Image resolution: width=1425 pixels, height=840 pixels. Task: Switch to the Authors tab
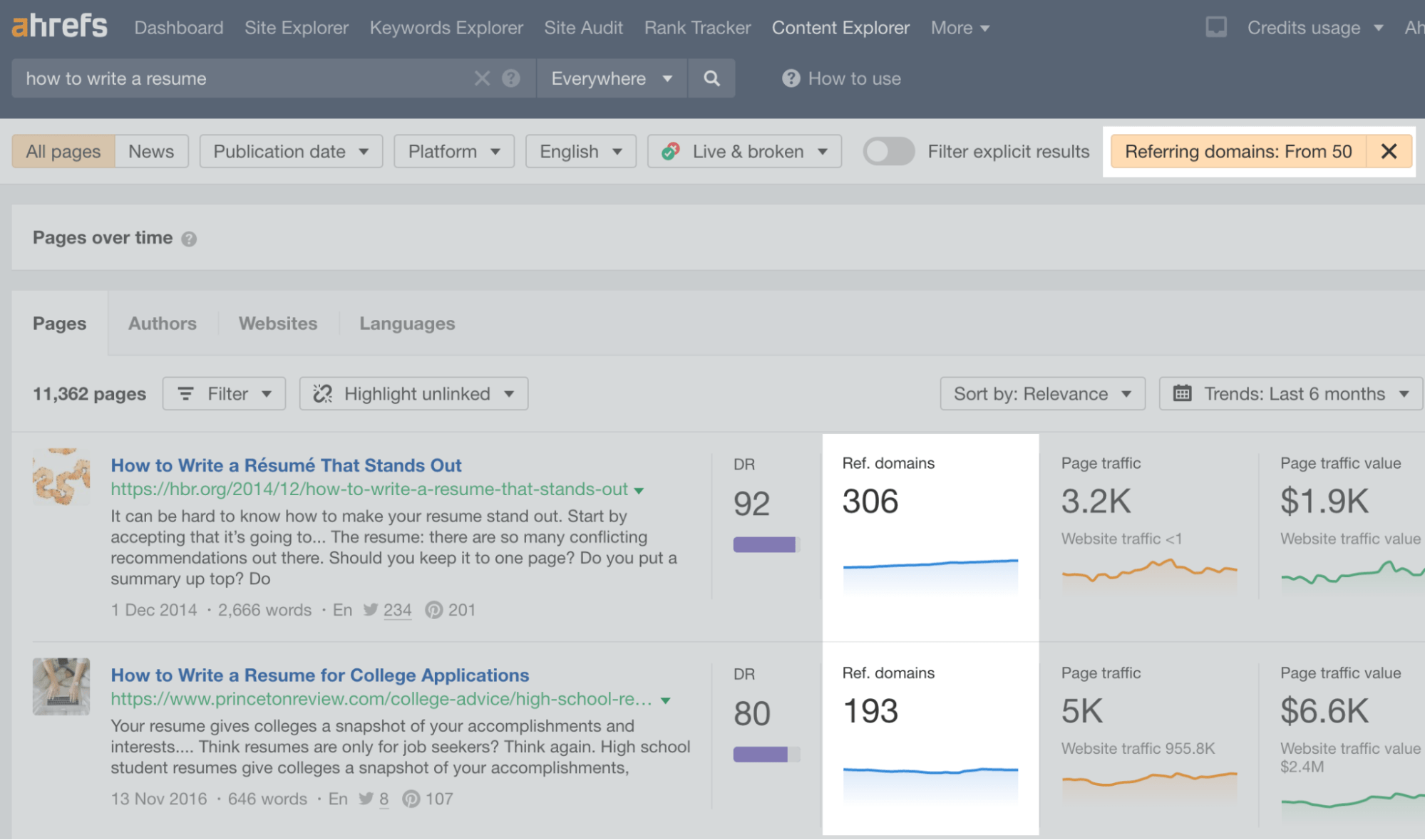(162, 322)
